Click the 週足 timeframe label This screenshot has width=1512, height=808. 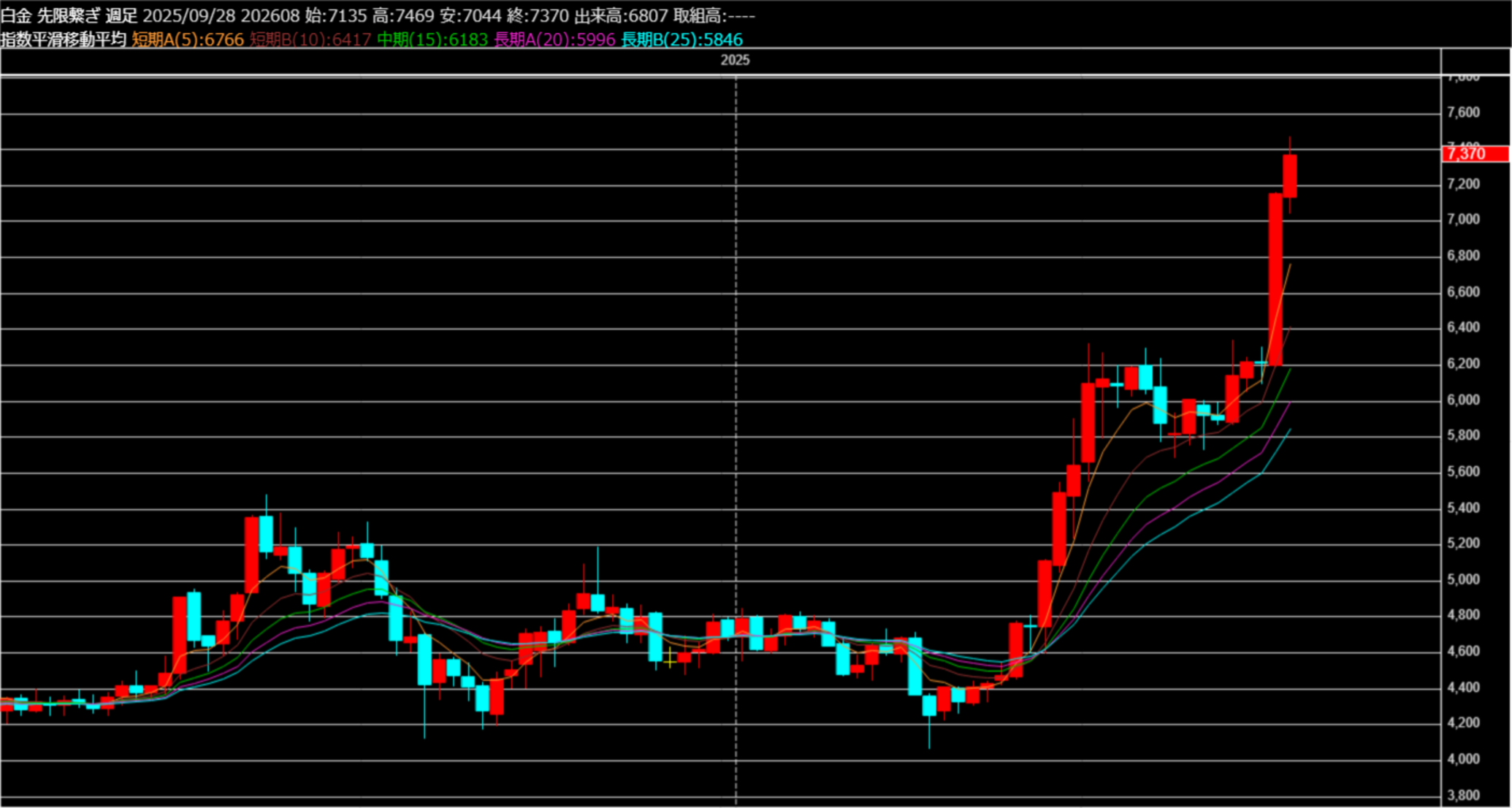[121, 15]
